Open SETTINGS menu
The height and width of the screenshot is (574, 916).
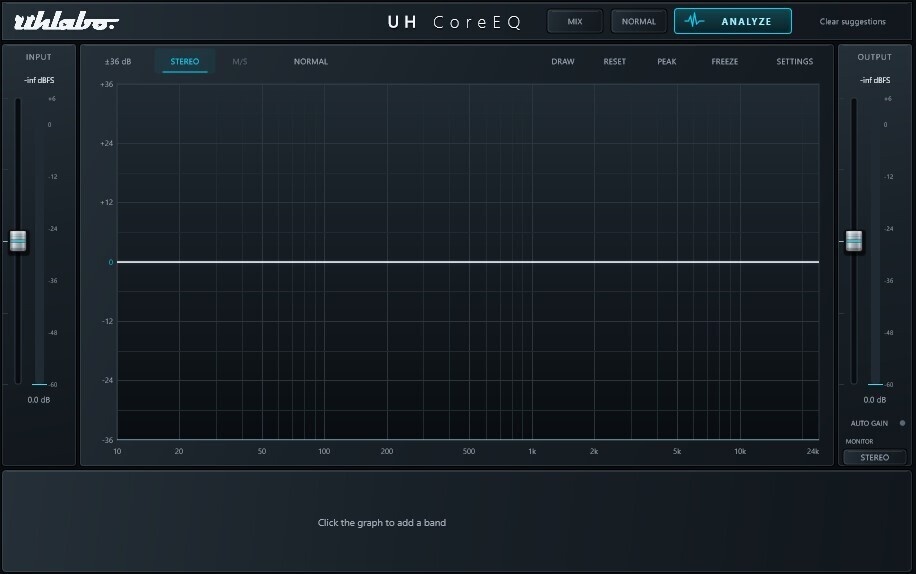point(794,61)
